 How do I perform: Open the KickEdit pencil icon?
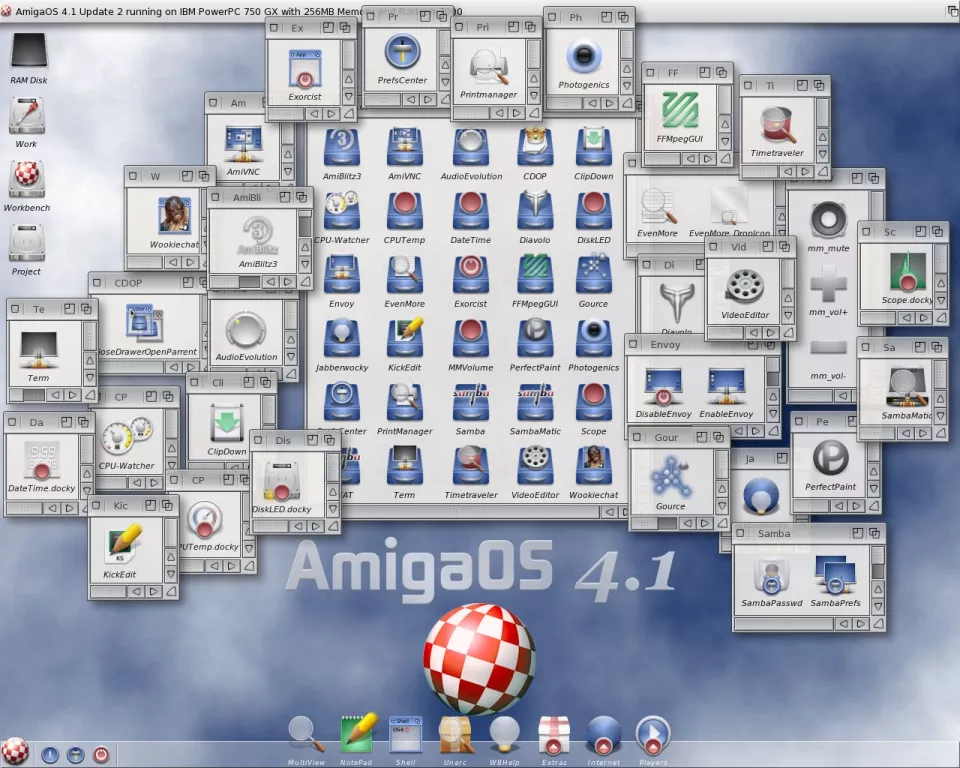[124, 545]
